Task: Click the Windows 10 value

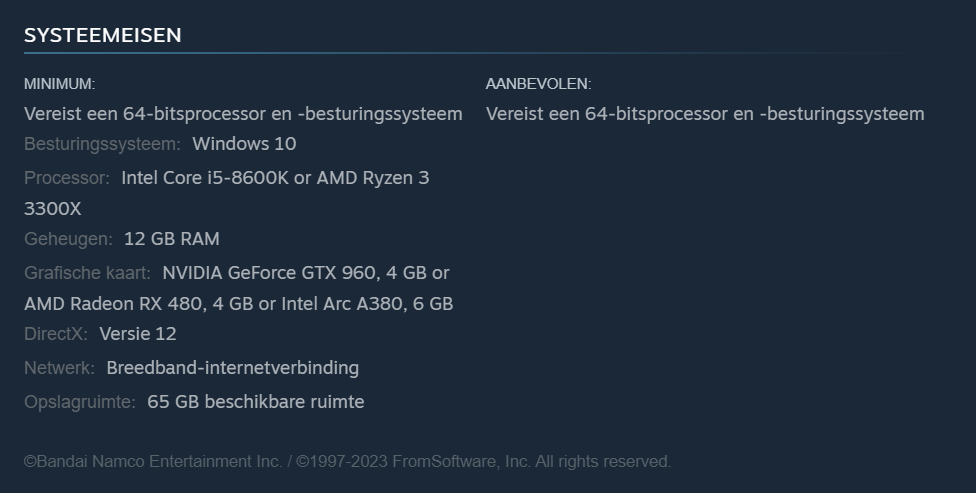Action: coord(244,144)
